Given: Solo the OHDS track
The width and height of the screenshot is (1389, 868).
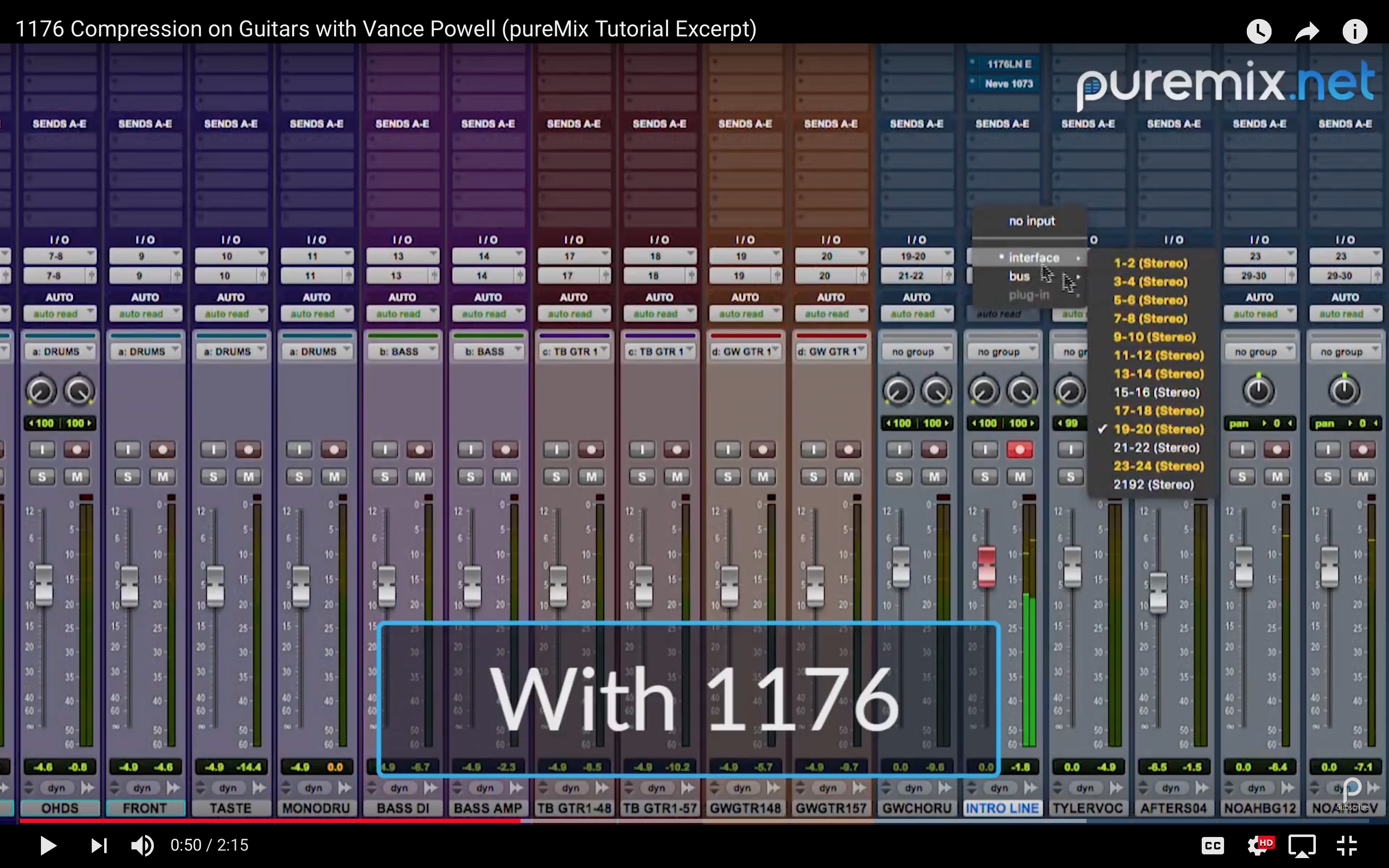Looking at the screenshot, I should 42,477.
